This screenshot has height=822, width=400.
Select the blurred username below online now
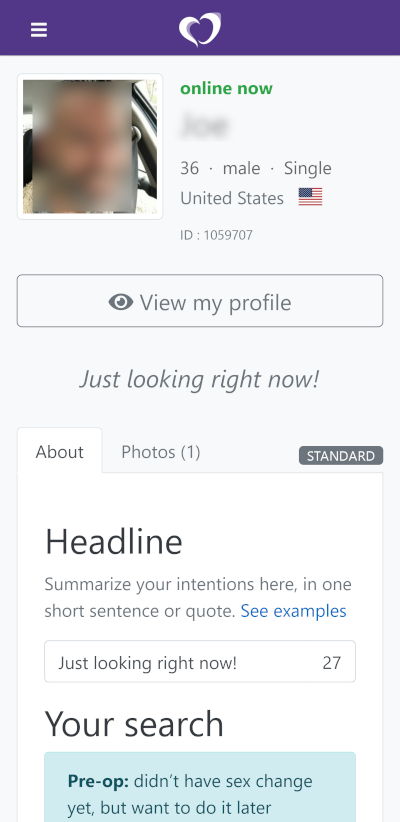(x=204, y=125)
